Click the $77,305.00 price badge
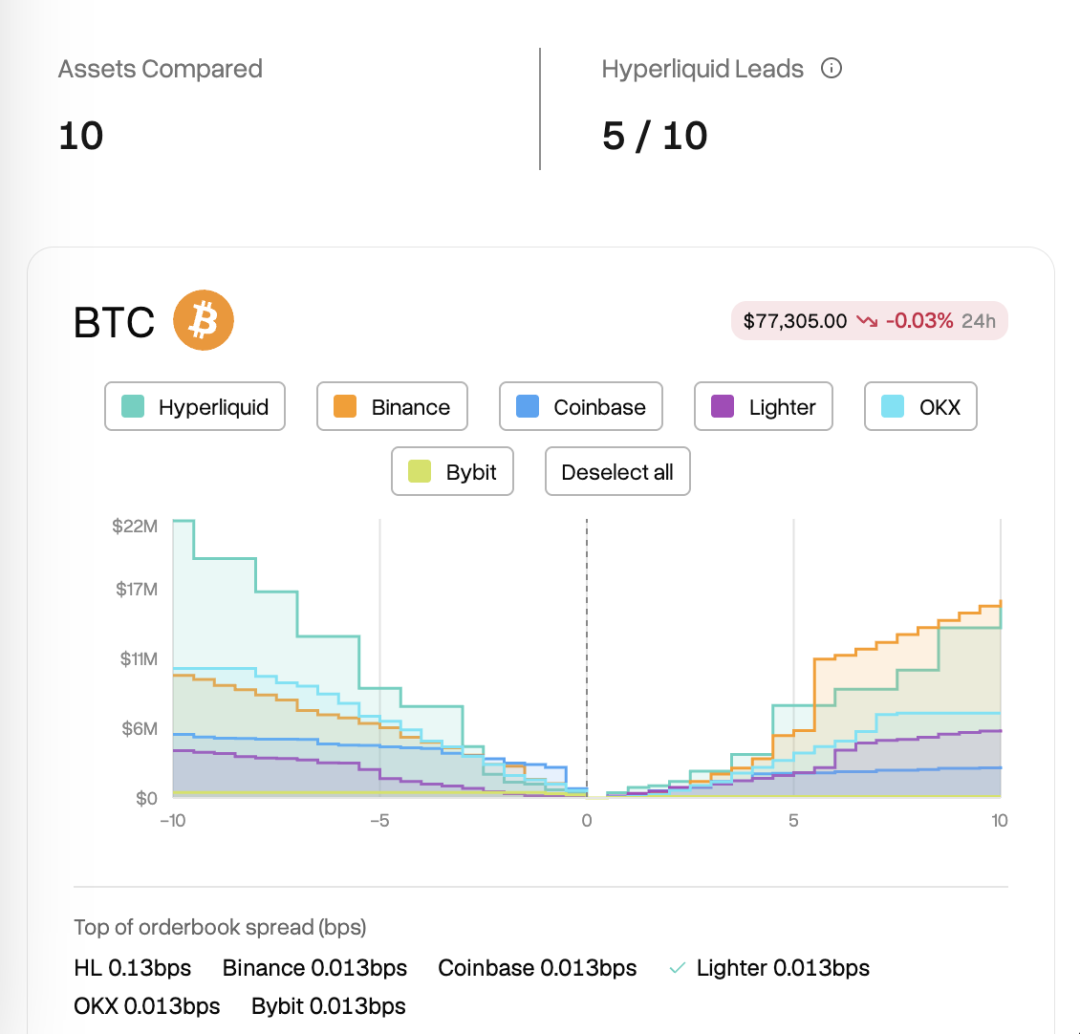Screen dimensions: 1080x1034 pyautogui.click(x=869, y=321)
